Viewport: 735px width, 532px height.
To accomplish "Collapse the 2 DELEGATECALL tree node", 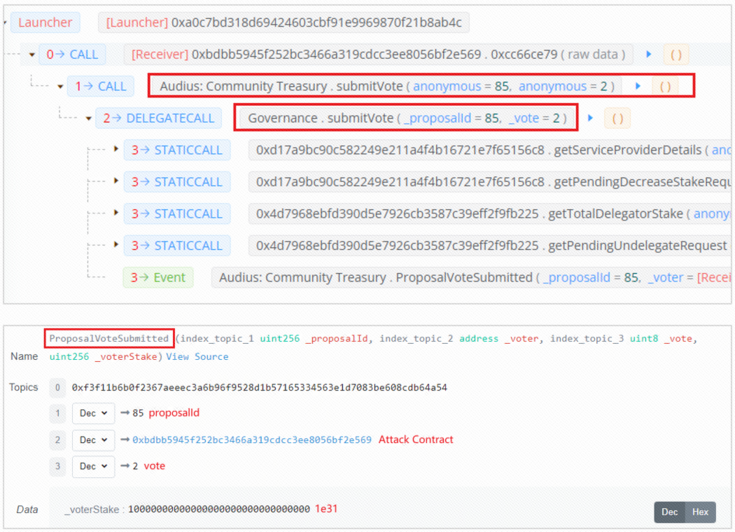I will [x=89, y=119].
